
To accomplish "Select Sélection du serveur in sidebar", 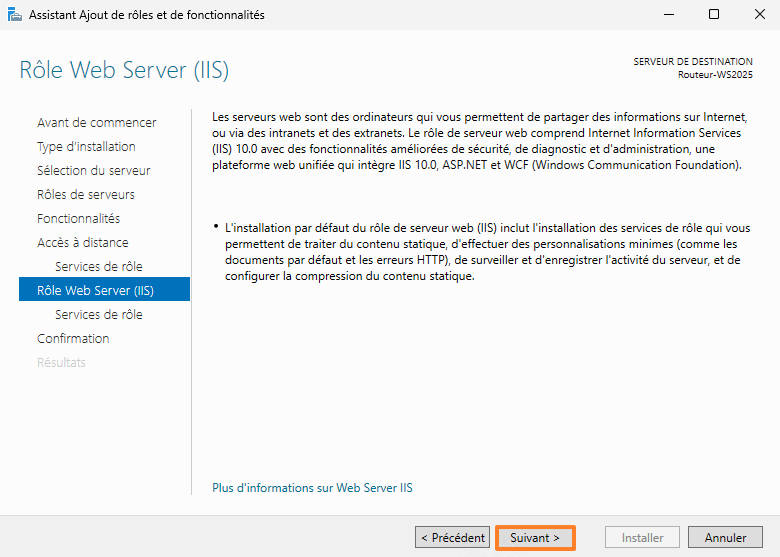I will [x=93, y=170].
